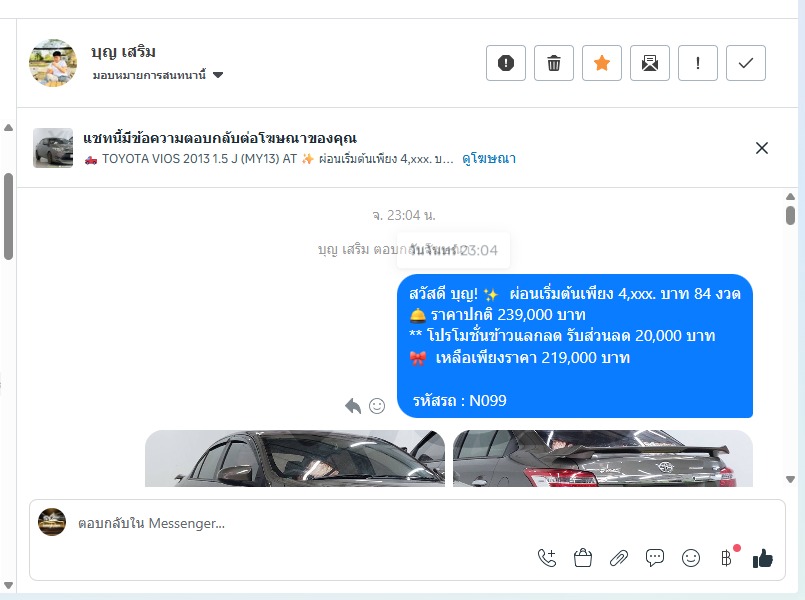
Task: Click the chat scrollbar down arrow
Action: 790,479
